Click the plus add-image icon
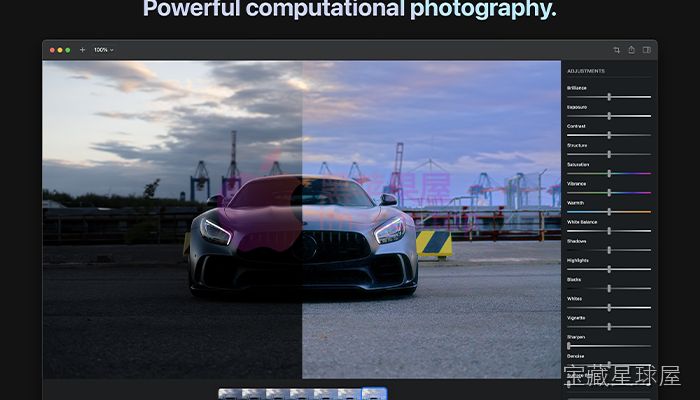This screenshot has width=700, height=400. 82,50
